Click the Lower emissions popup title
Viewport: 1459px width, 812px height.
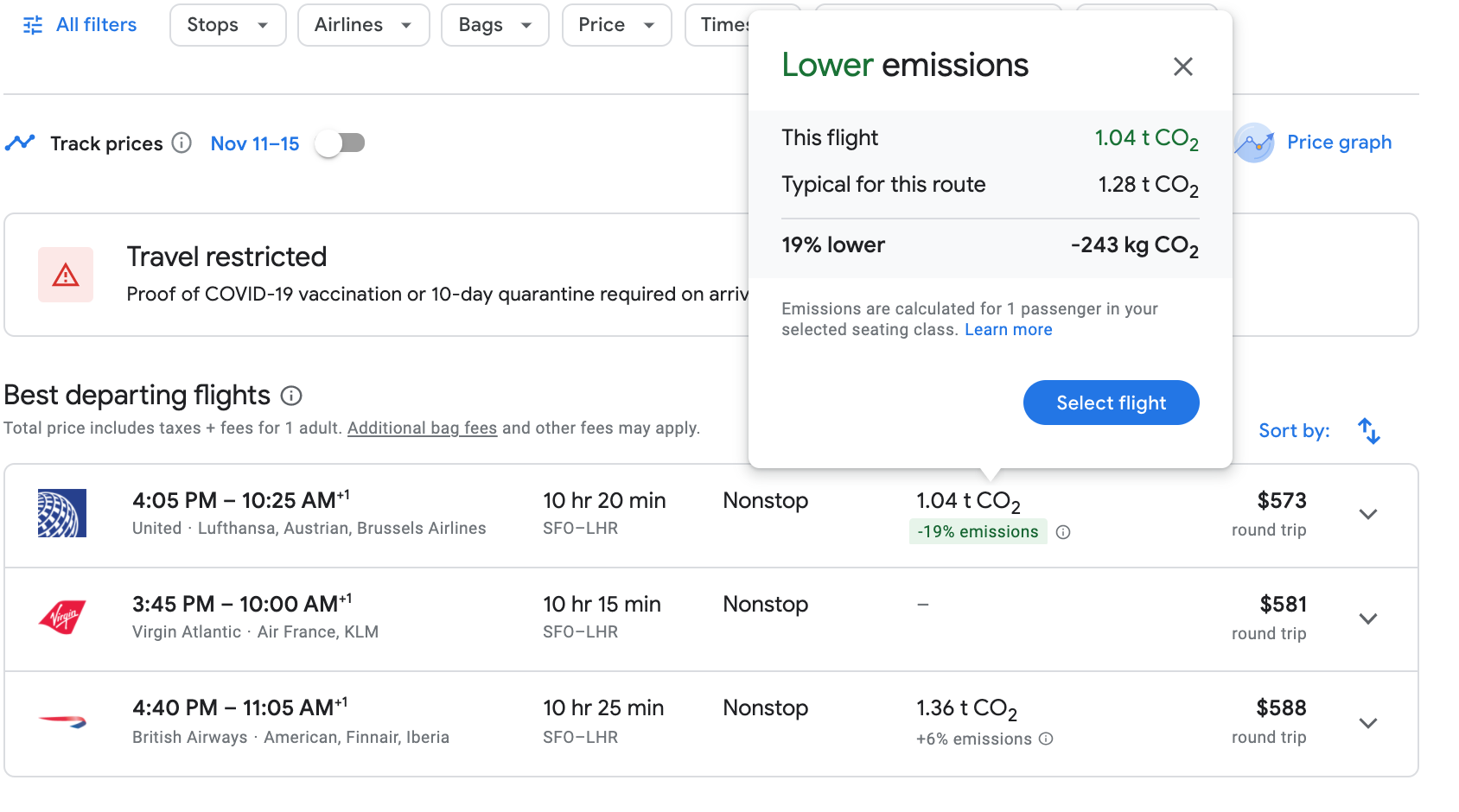[905, 65]
